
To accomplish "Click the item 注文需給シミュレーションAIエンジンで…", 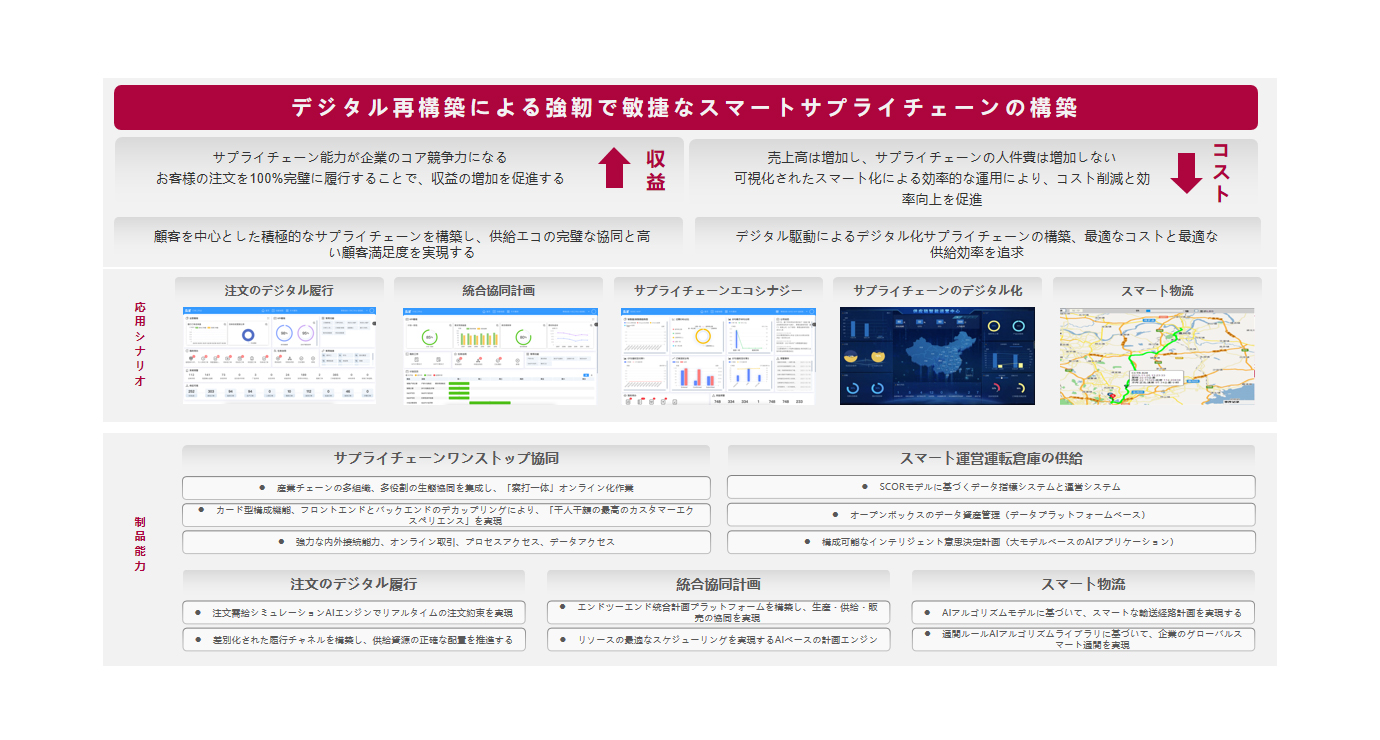I will click(x=353, y=612).
